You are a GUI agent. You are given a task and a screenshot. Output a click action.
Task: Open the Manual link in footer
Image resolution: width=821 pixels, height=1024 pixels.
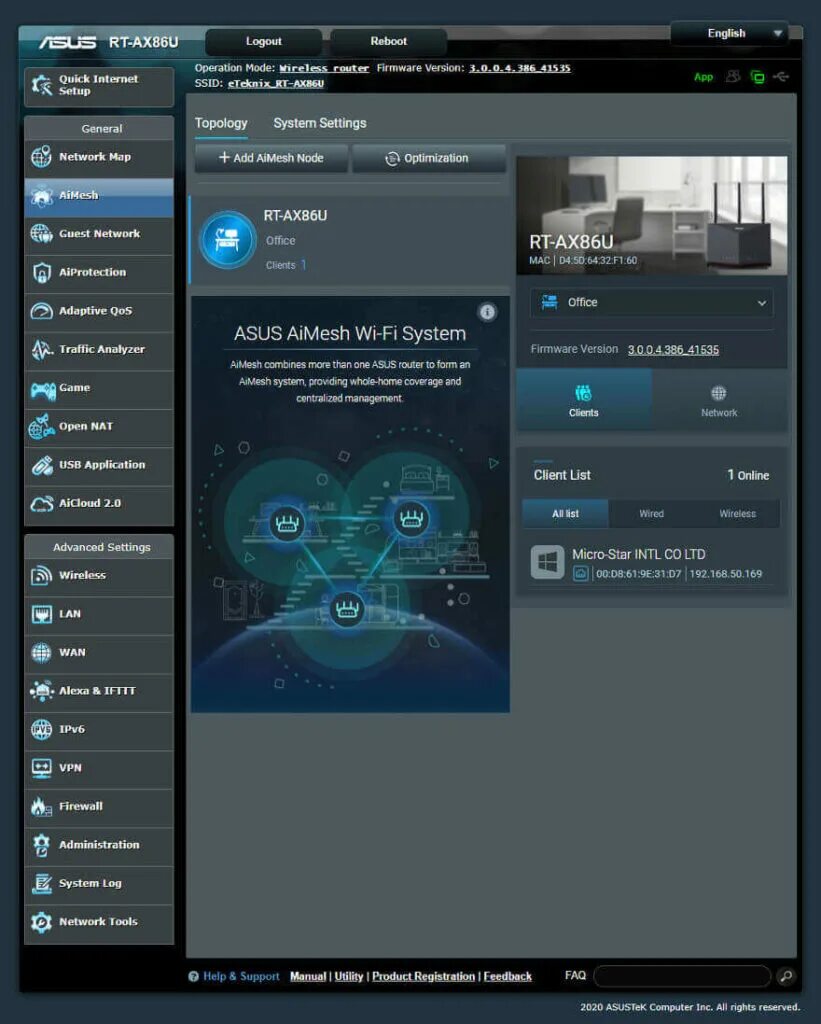tap(308, 976)
